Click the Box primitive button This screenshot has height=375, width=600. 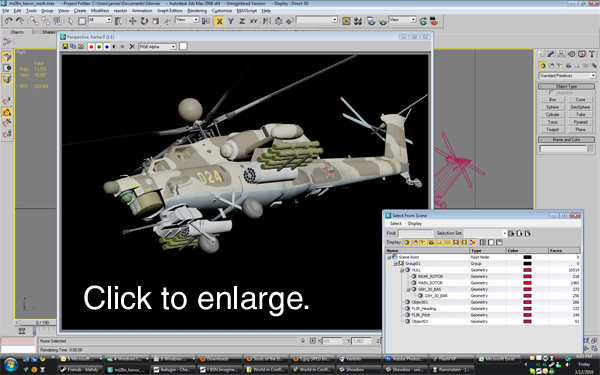click(553, 99)
